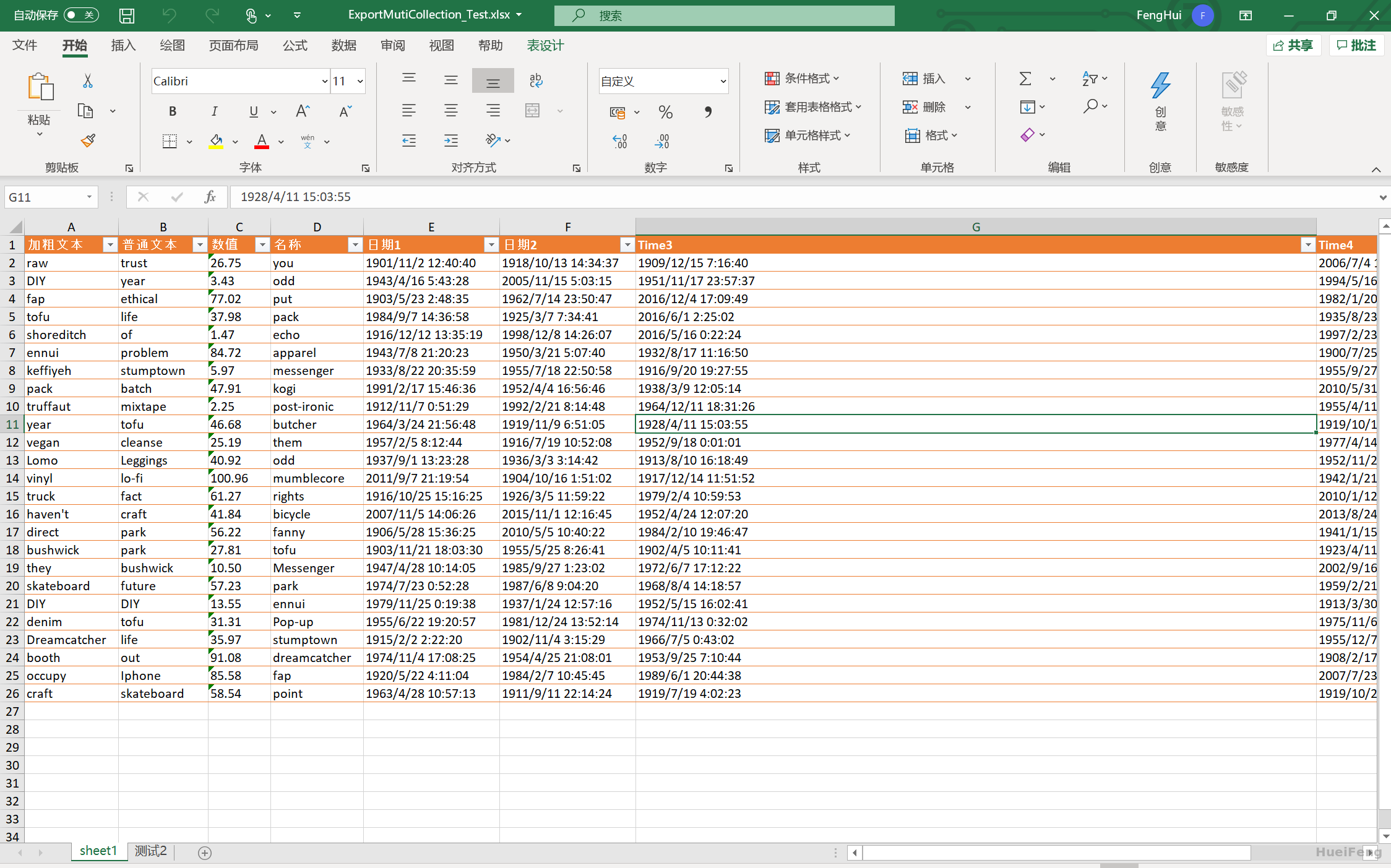Switch to the 公式 tab
1391x868 pixels.
pyautogui.click(x=295, y=45)
